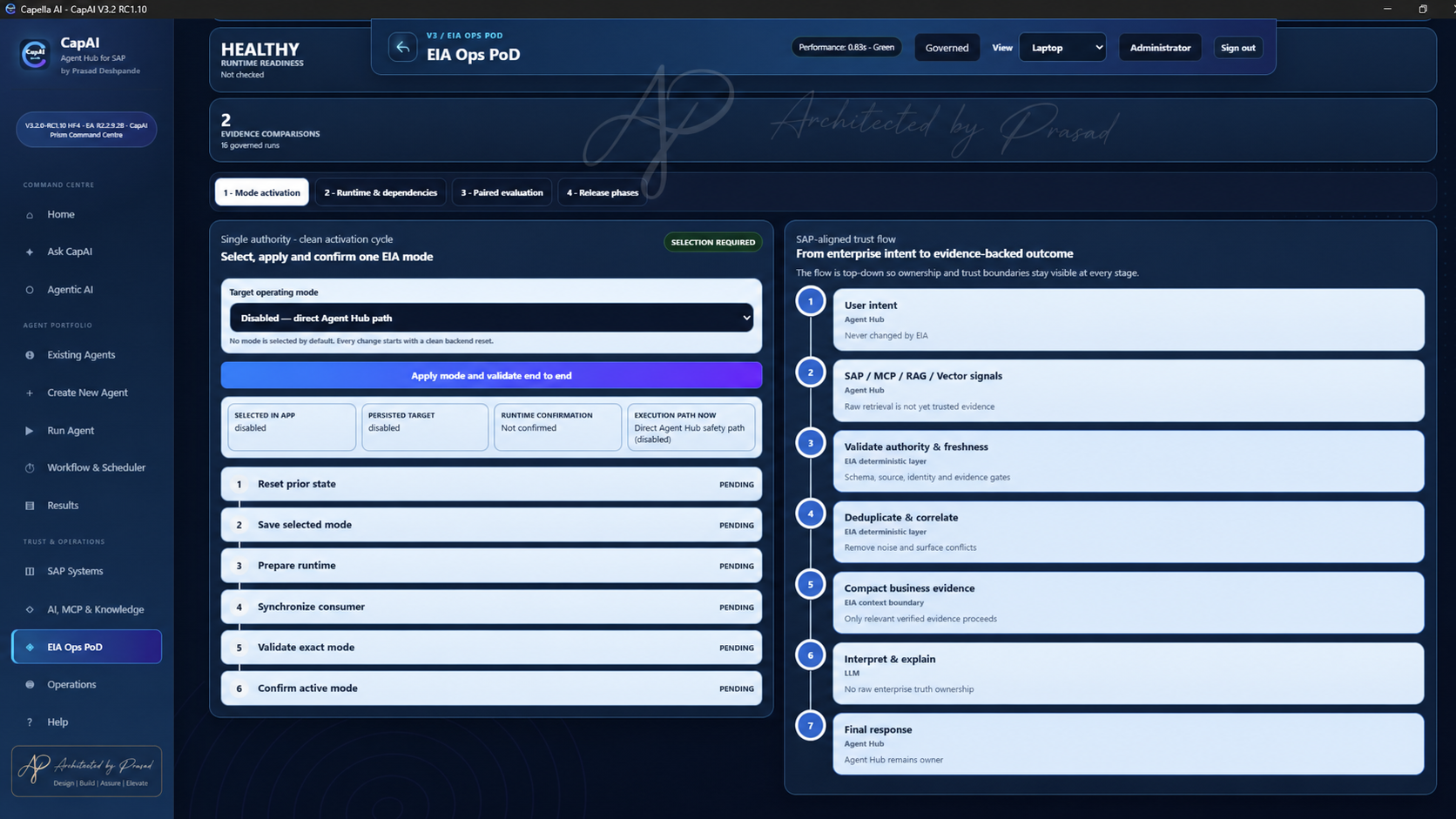Screen dimensions: 1456x819
Task: Click the Home house icon in the sidebar
Action: pyautogui.click(x=30, y=215)
